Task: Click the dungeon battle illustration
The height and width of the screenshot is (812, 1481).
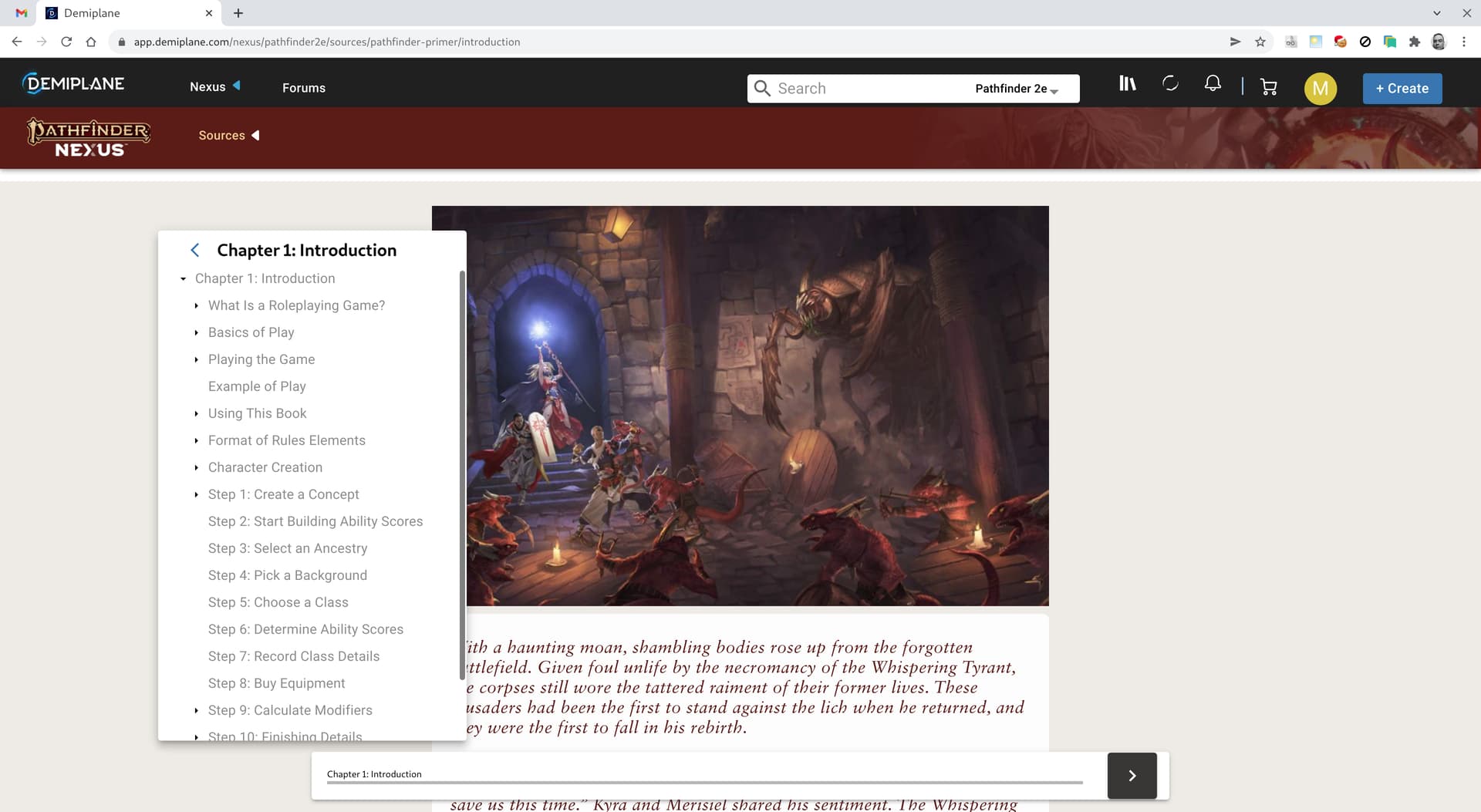Action: pyautogui.click(x=740, y=406)
